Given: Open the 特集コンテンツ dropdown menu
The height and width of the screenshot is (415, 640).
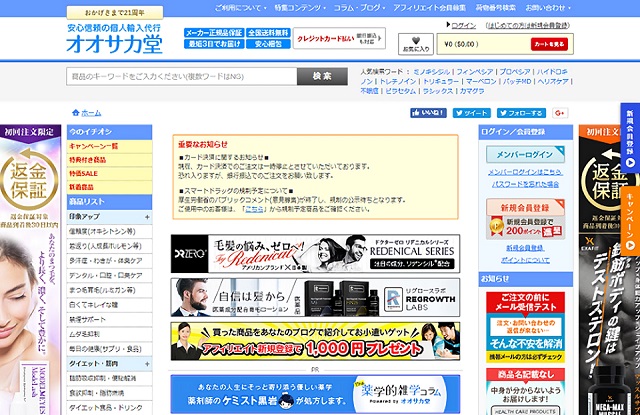Looking at the screenshot, I should 300,8.
